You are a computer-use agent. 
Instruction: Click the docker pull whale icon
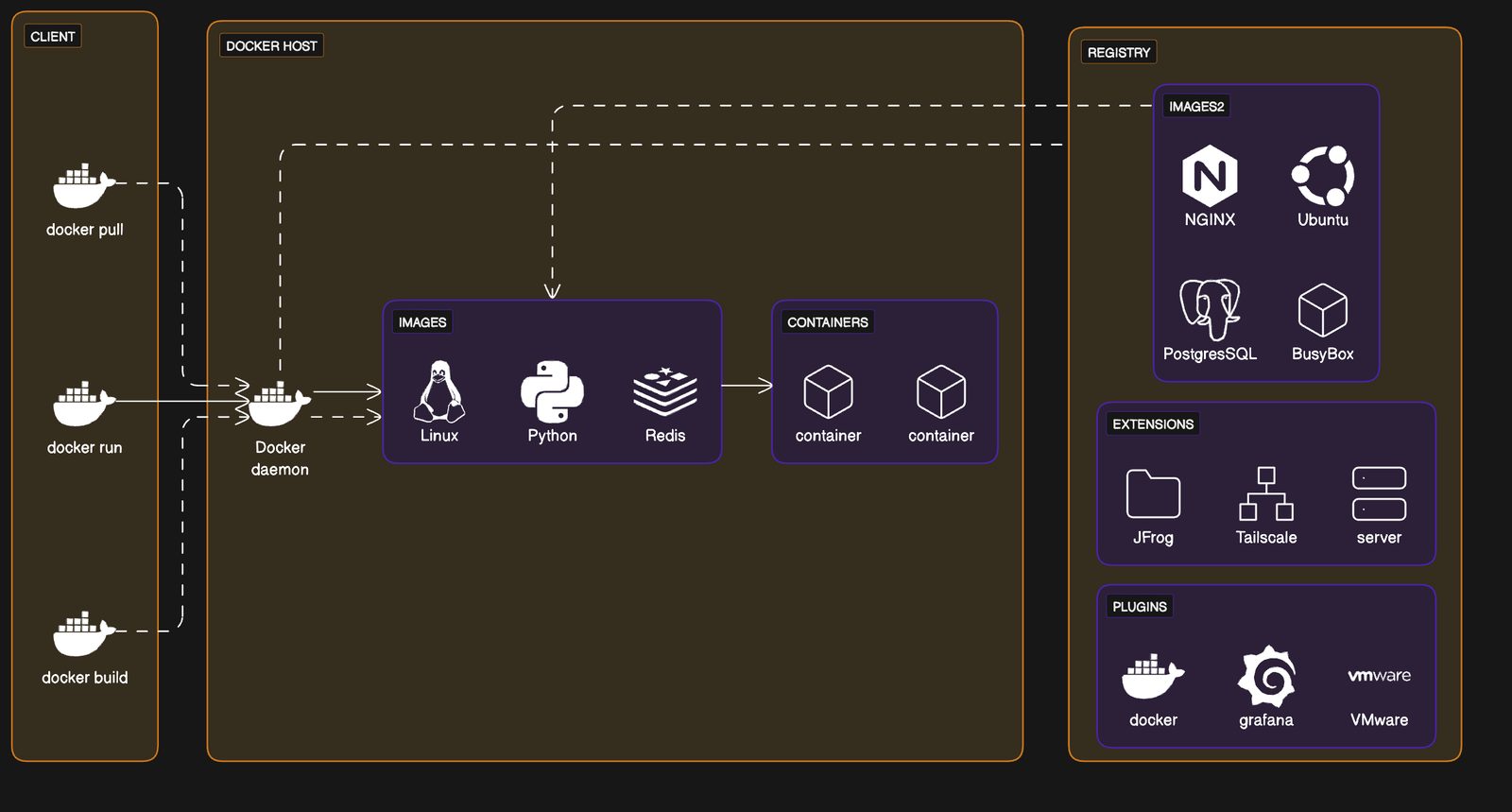(84, 185)
